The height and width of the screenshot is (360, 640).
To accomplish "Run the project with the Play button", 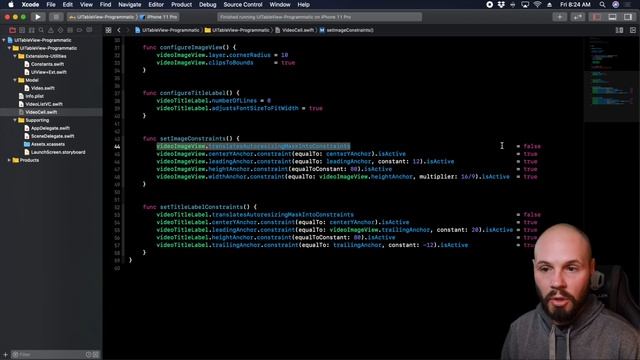I will pos(38,17).
